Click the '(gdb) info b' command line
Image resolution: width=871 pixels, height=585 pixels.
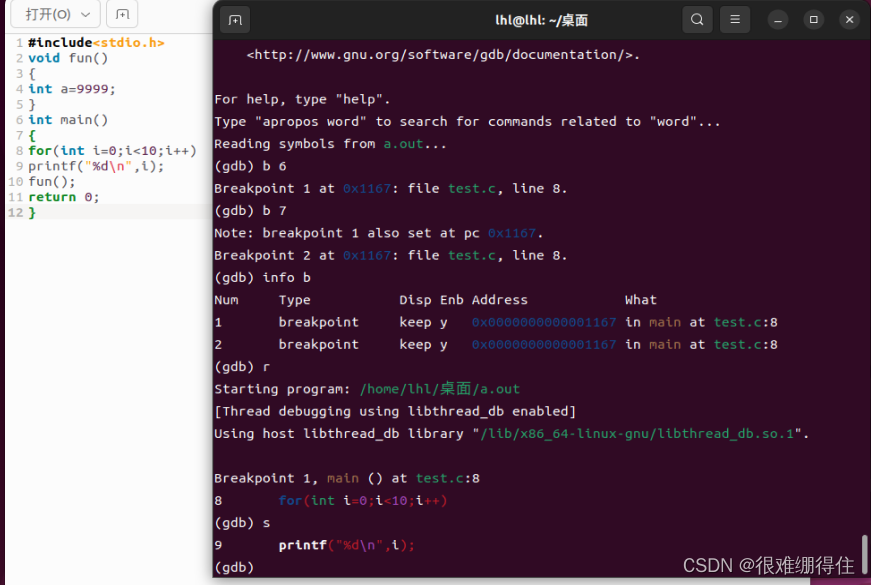[x=263, y=277]
